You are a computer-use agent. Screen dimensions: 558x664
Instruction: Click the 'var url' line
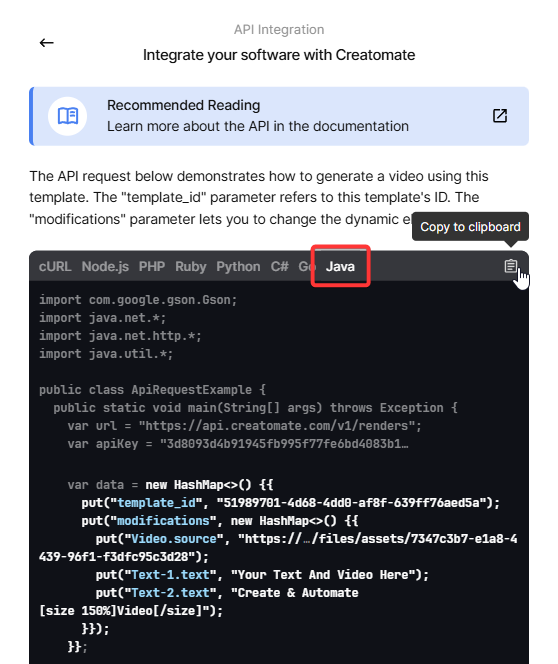coord(245,426)
